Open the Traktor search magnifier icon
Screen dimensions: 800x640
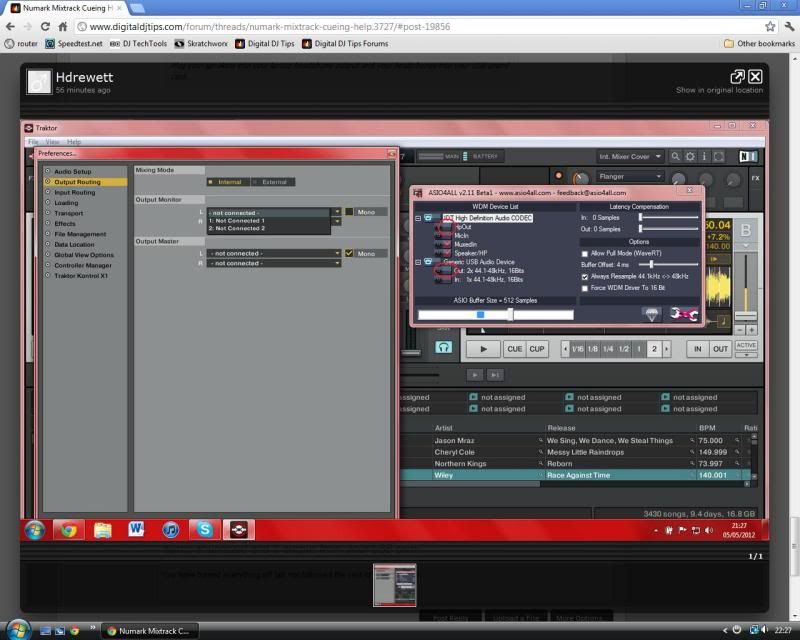(677, 157)
